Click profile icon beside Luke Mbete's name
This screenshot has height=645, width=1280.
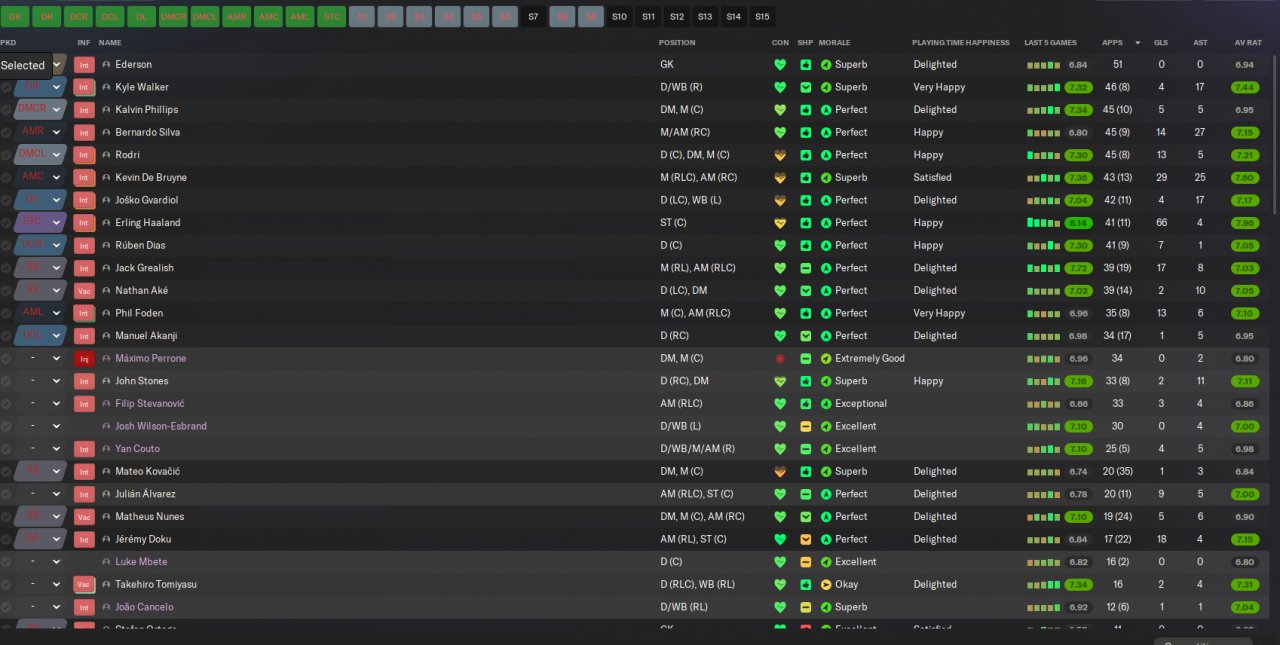pos(106,562)
